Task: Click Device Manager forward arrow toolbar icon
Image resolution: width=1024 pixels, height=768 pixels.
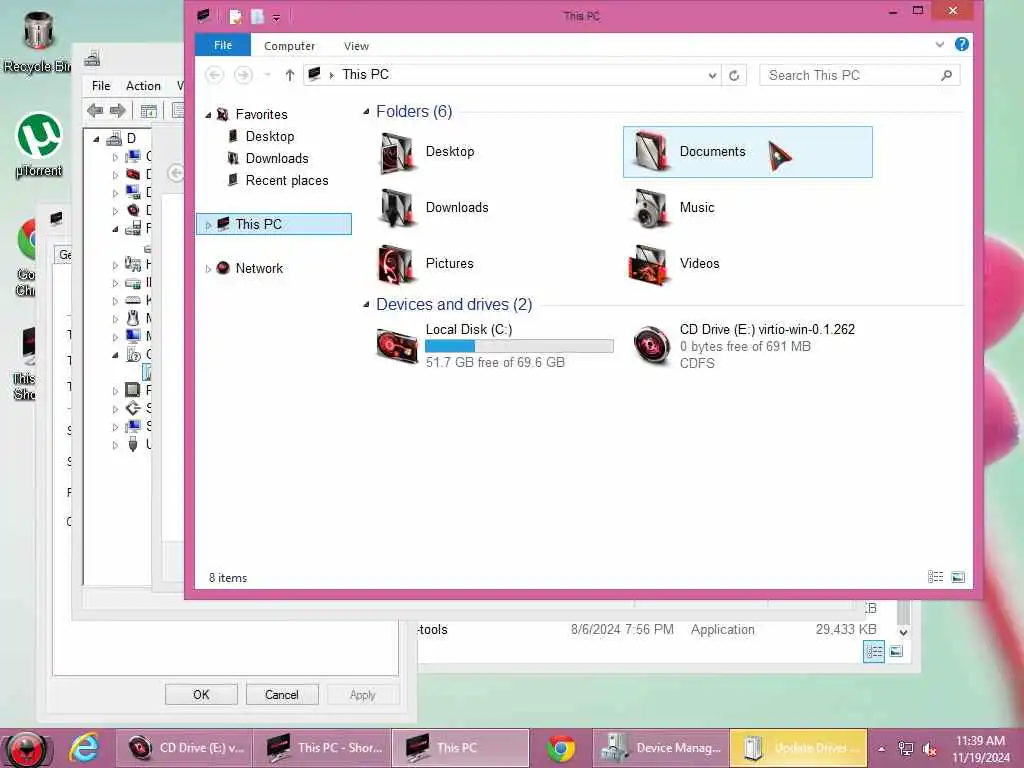Action: click(x=118, y=111)
